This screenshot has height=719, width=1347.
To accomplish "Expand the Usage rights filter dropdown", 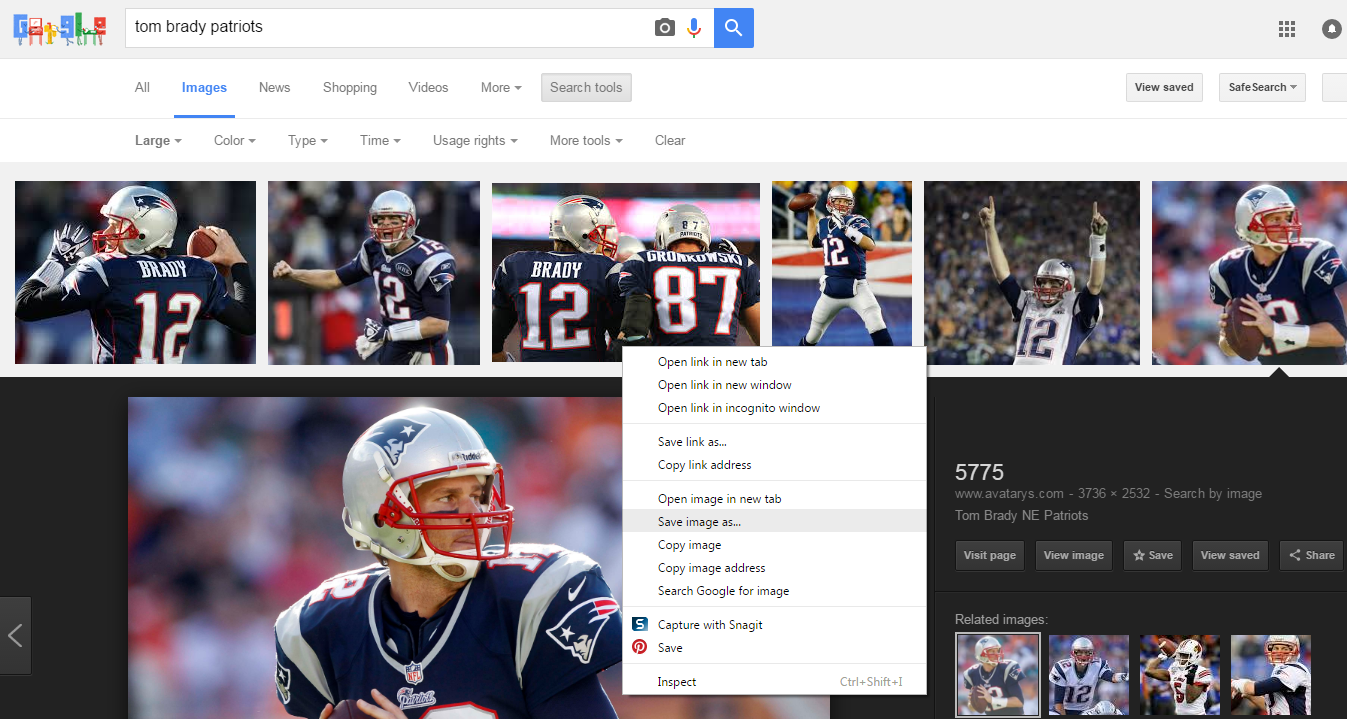I will pos(475,141).
